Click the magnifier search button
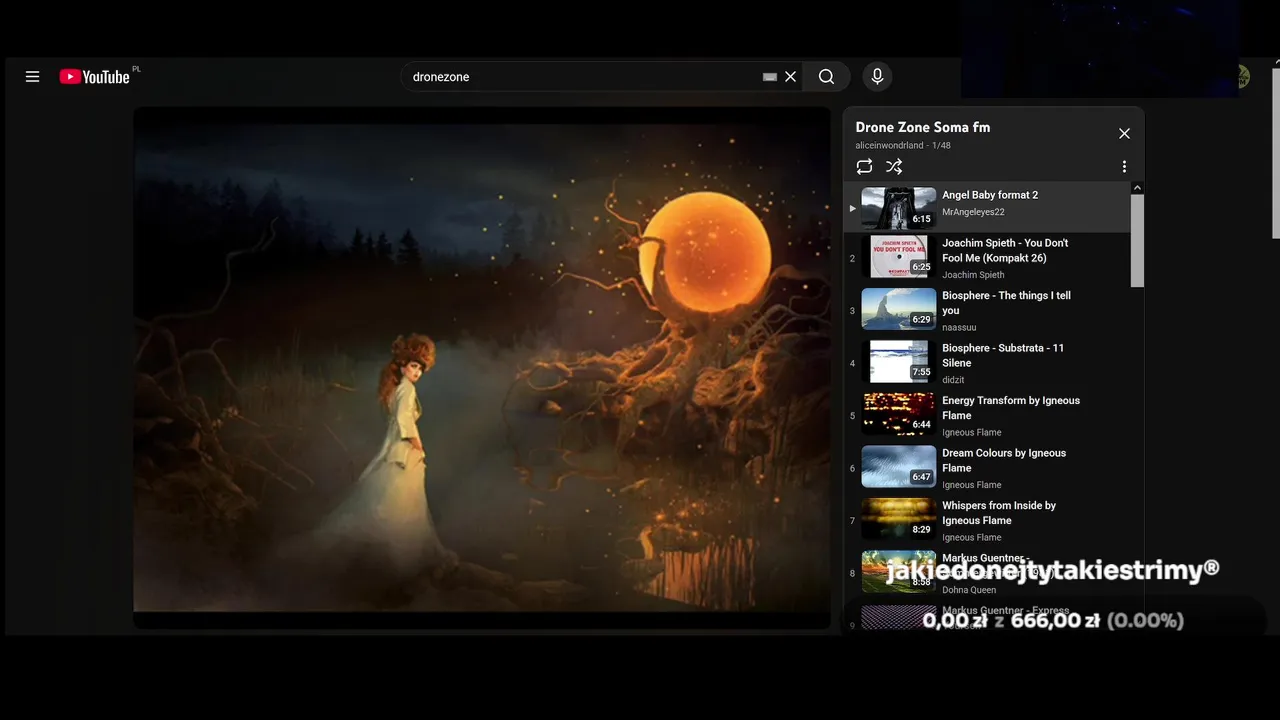 click(x=826, y=77)
